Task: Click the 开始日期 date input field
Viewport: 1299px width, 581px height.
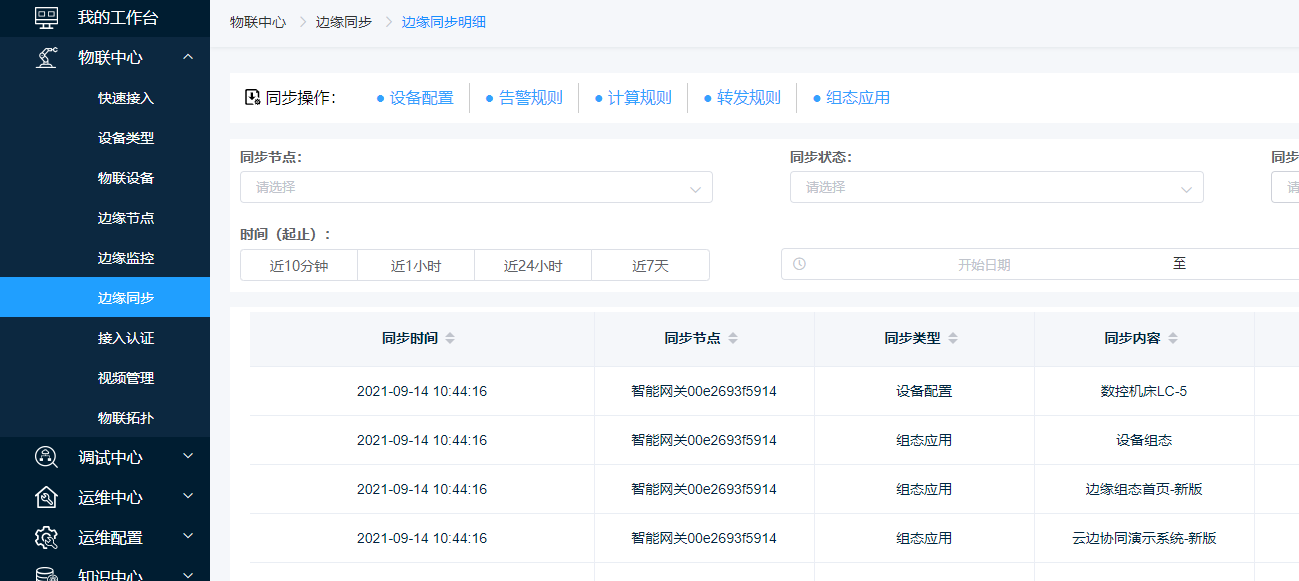Action: tap(984, 265)
